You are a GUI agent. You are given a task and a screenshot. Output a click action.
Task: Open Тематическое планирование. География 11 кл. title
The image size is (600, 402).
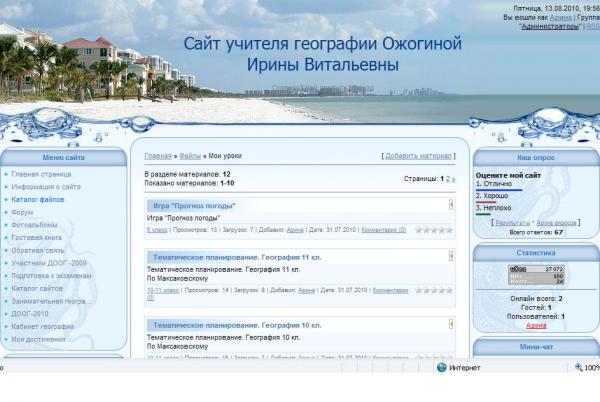[237, 257]
